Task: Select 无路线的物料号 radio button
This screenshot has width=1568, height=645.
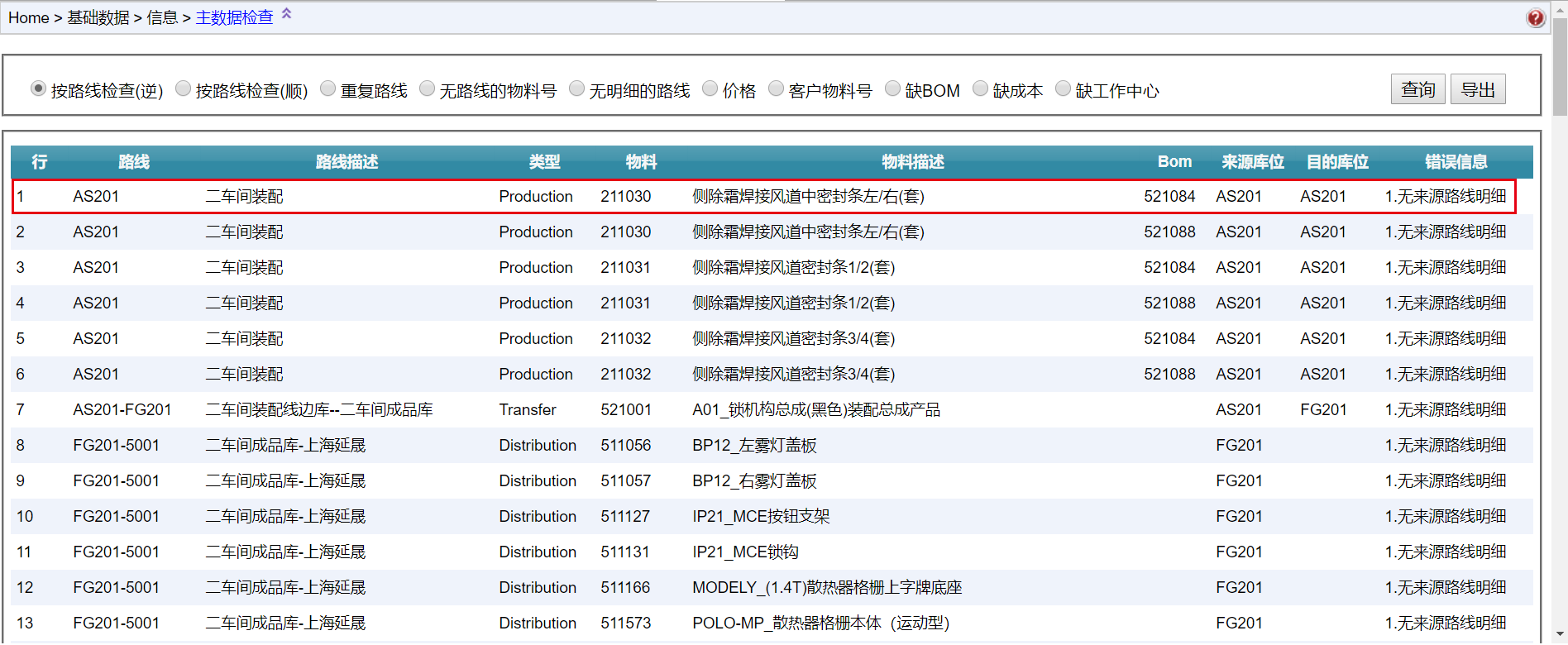Action: click(x=428, y=88)
